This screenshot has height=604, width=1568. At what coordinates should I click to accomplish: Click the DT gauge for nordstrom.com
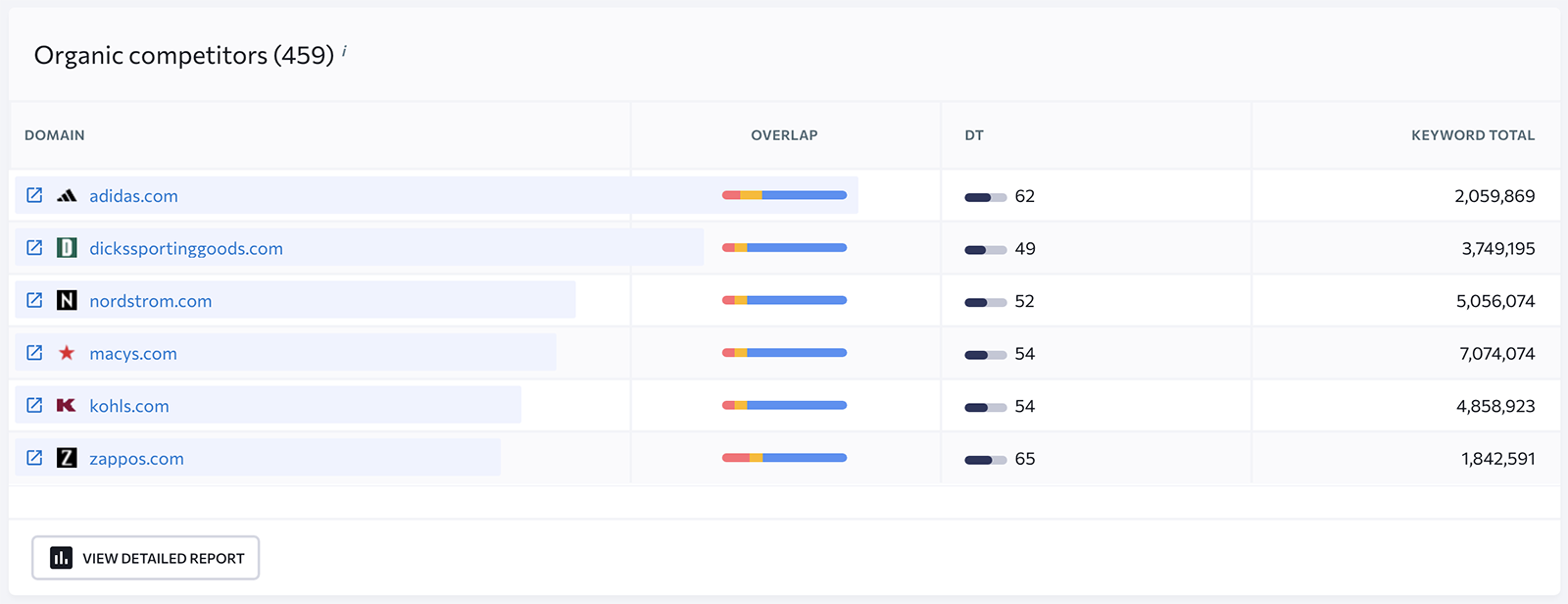tap(986, 302)
